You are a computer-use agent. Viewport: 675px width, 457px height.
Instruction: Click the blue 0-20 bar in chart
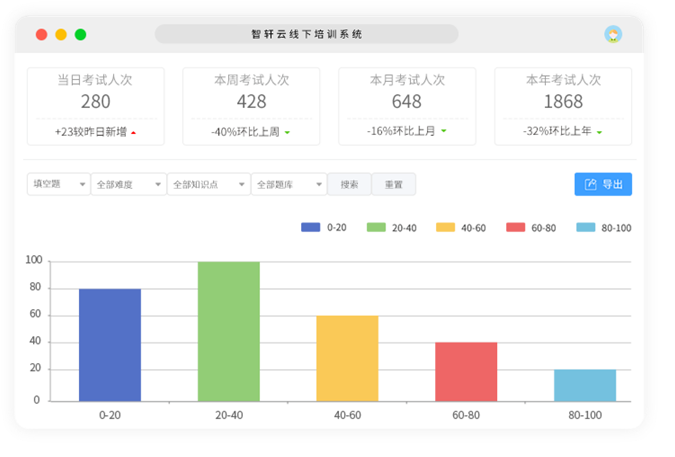coord(110,345)
